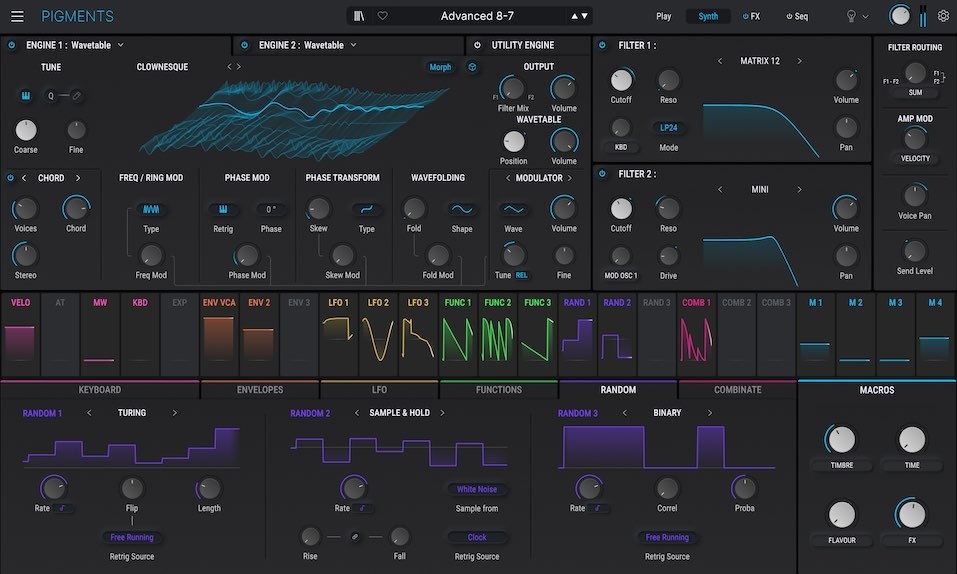Screen dimensions: 957x574
Task: Toggle Engine 1 power button
Action: tap(12, 45)
